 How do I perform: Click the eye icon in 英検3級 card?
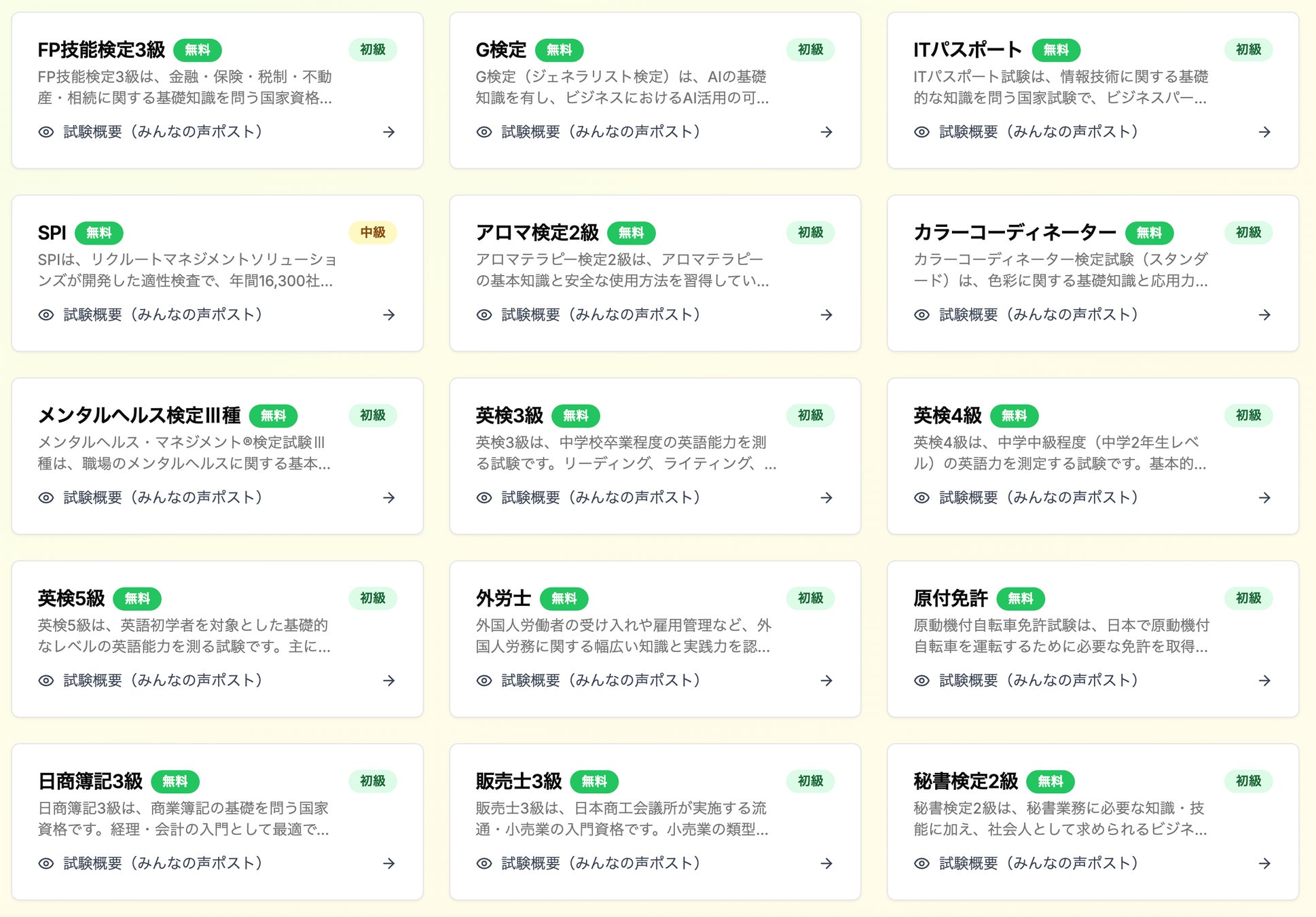484,498
